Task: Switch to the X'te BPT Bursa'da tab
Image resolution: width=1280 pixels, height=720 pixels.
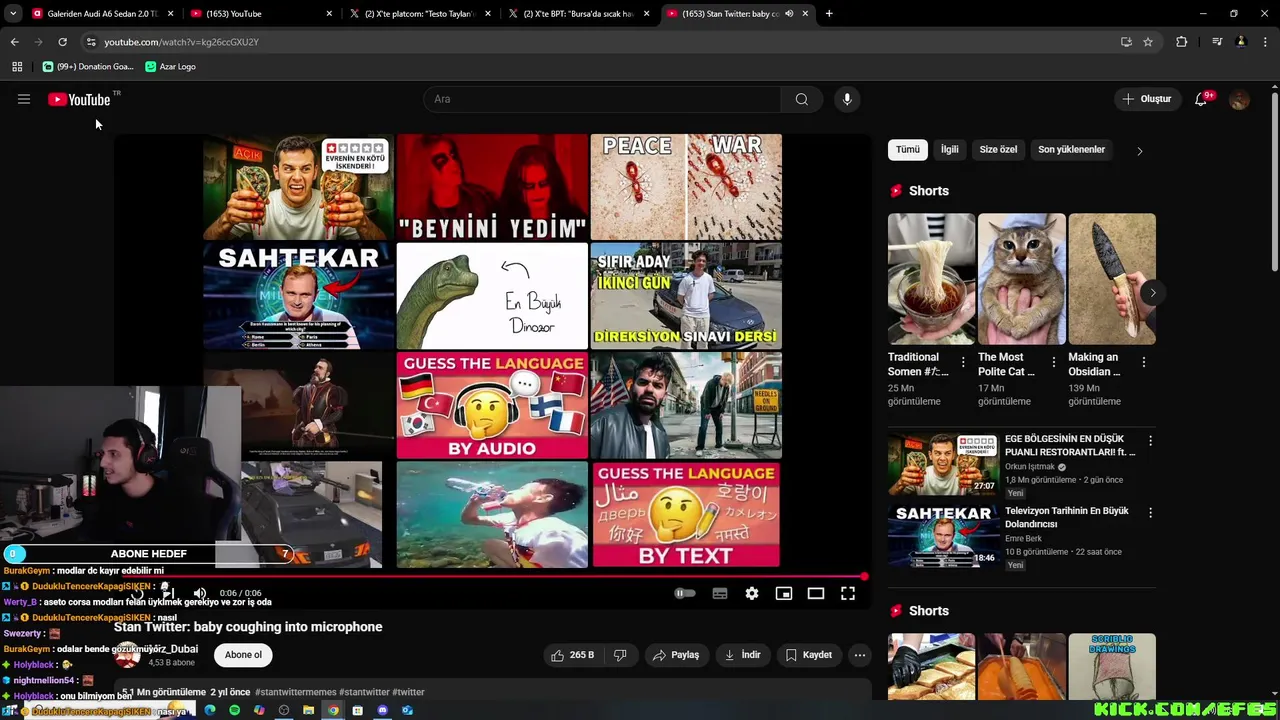Action: 578,14
